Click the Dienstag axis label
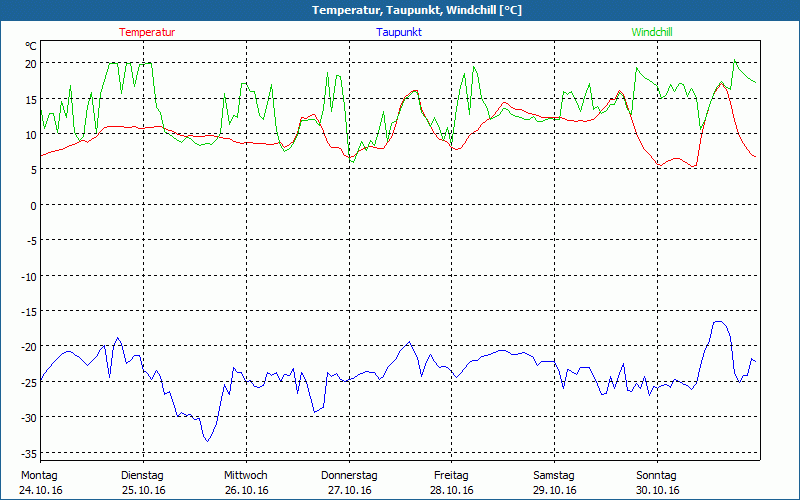Screen dimensions: 800x500 (142, 475)
